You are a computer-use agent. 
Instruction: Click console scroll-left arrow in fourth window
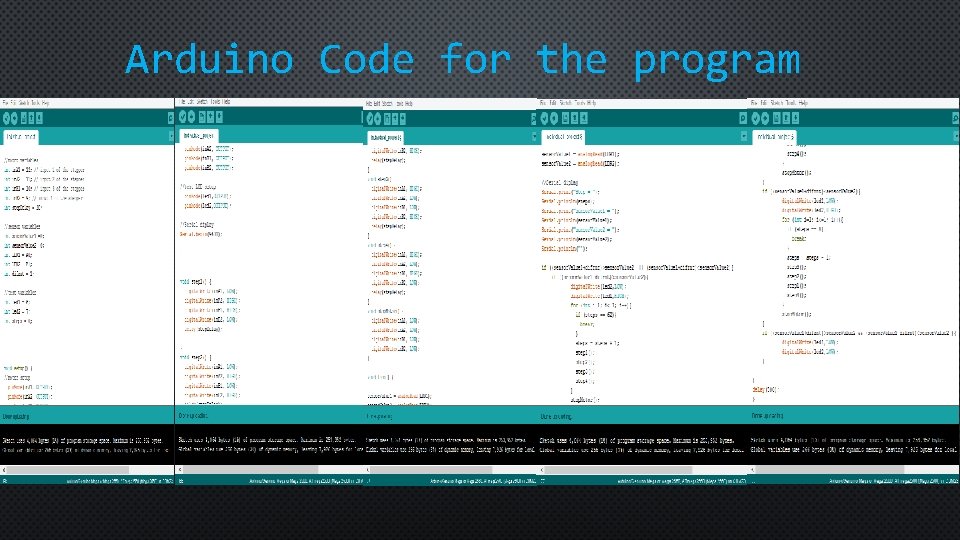(542, 470)
